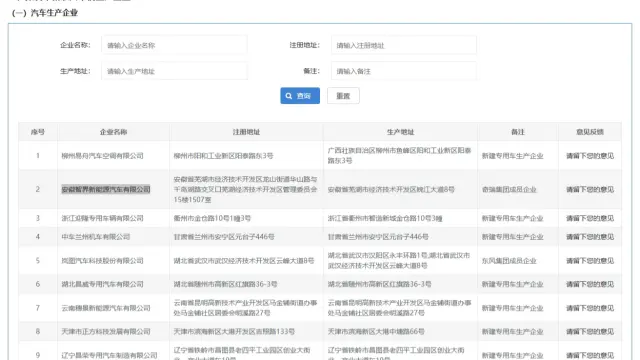Click the blue 查询 search button
This screenshot has height=360, width=640.
300,96
